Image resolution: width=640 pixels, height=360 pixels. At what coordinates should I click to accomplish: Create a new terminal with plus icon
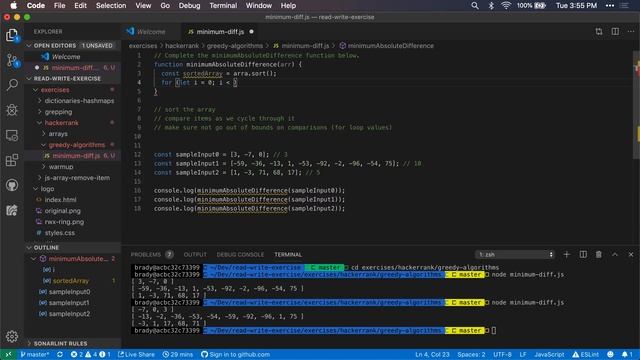pos(566,254)
